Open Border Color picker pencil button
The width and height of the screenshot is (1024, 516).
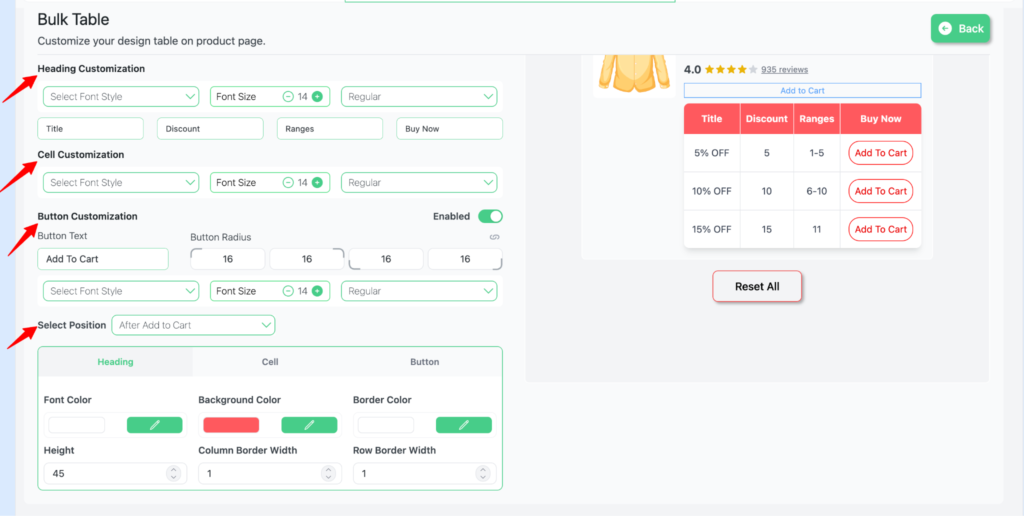tap(463, 425)
